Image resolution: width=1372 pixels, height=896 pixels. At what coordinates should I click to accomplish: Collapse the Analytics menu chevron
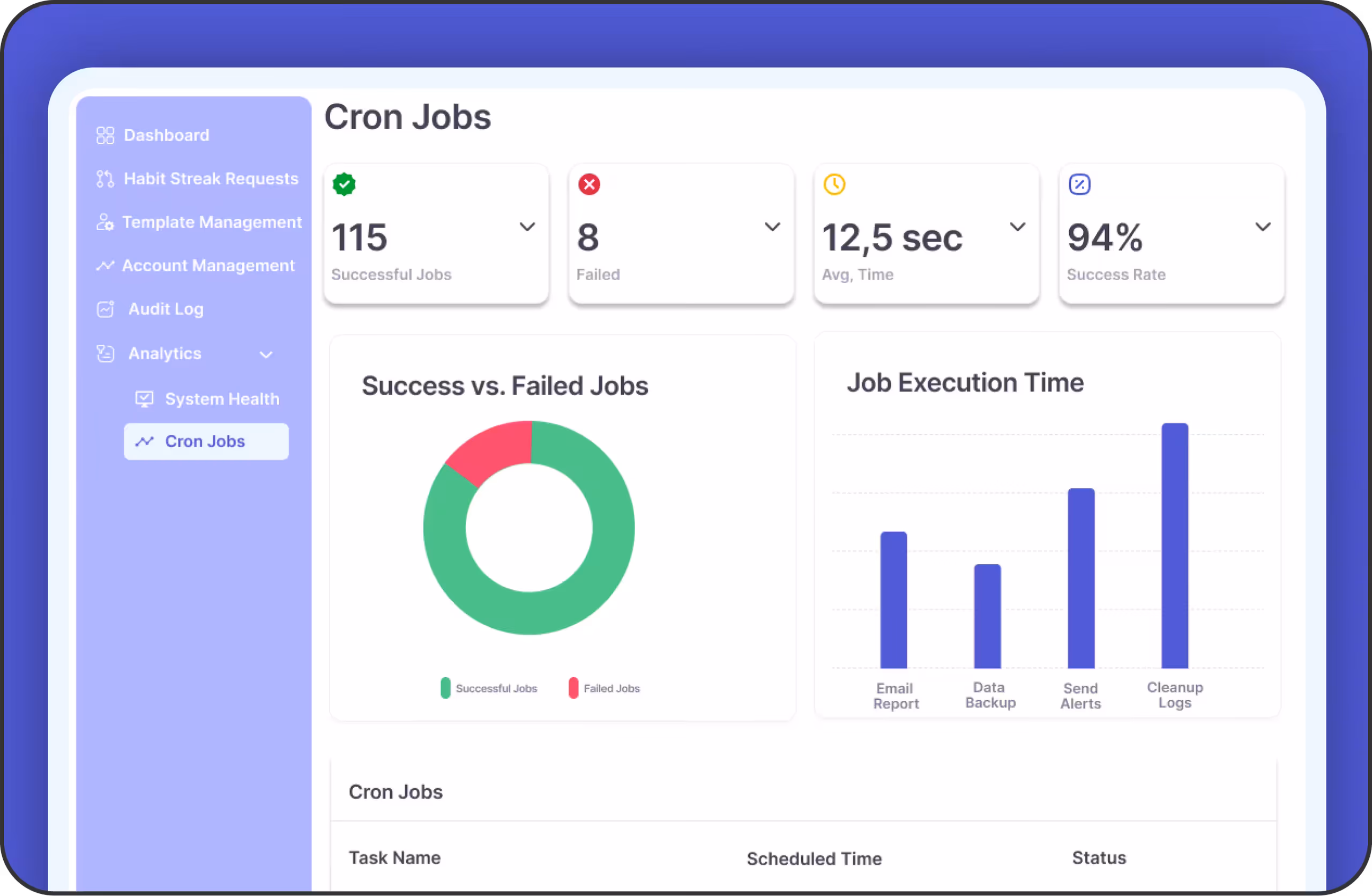pos(266,354)
